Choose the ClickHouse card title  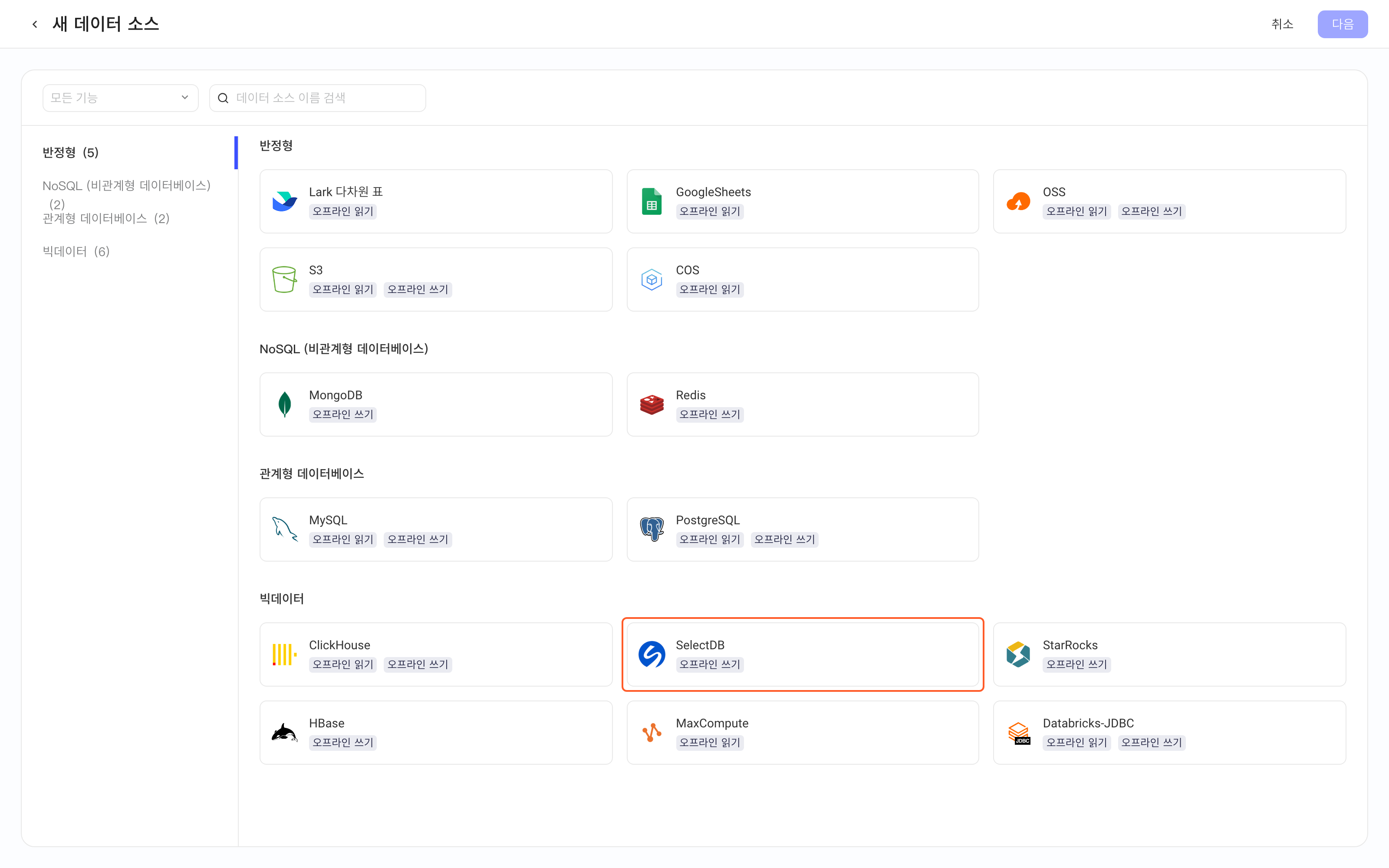pyautogui.click(x=339, y=645)
